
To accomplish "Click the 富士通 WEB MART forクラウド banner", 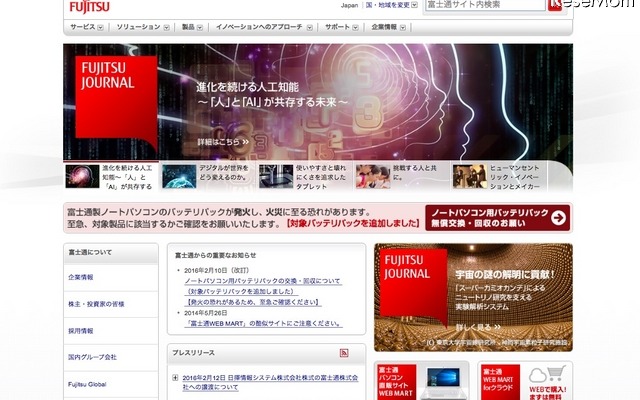I will tap(525, 382).
